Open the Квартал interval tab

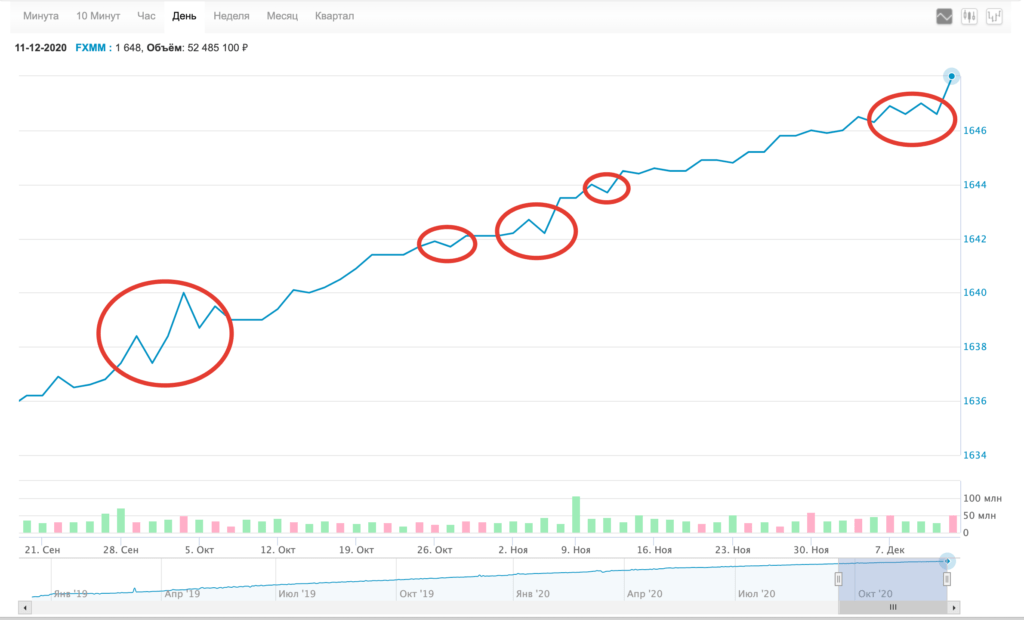pyautogui.click(x=334, y=17)
